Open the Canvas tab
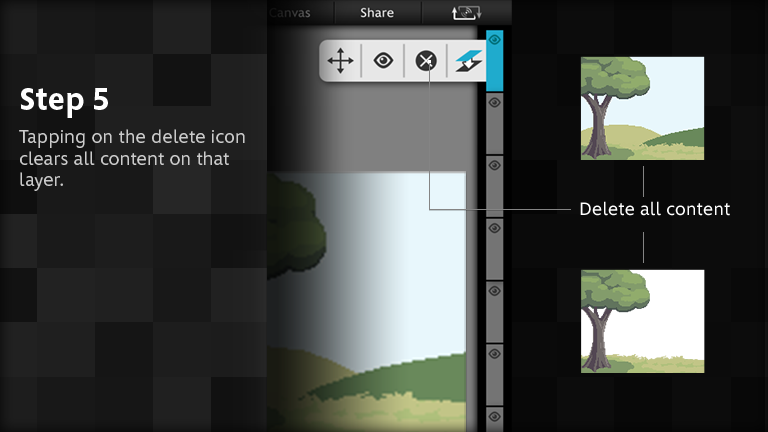This screenshot has height=432, width=768. [x=290, y=13]
